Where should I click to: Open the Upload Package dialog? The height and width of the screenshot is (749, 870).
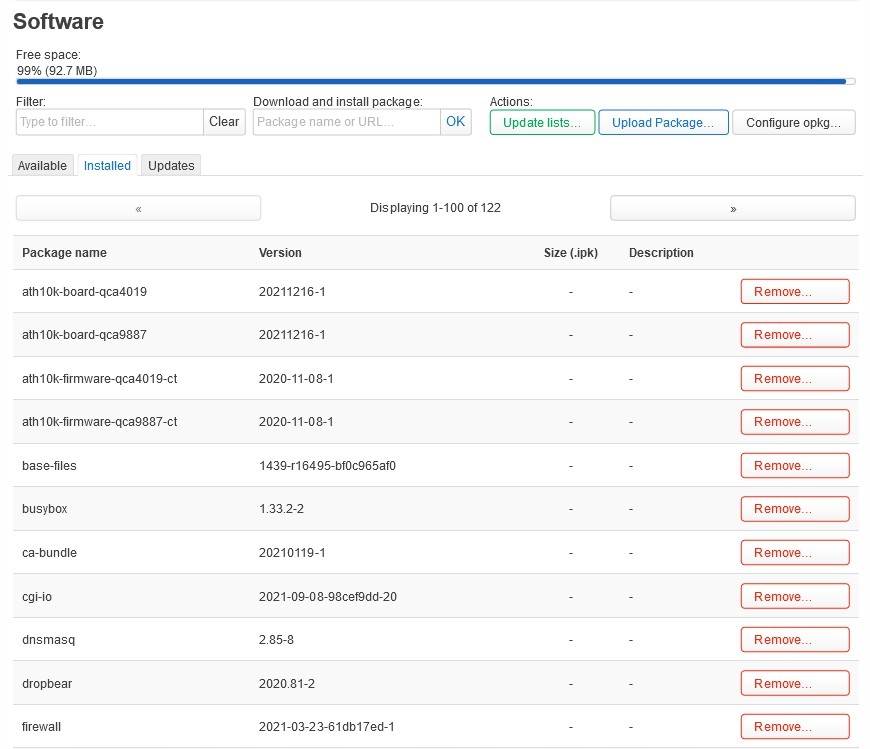click(662, 122)
